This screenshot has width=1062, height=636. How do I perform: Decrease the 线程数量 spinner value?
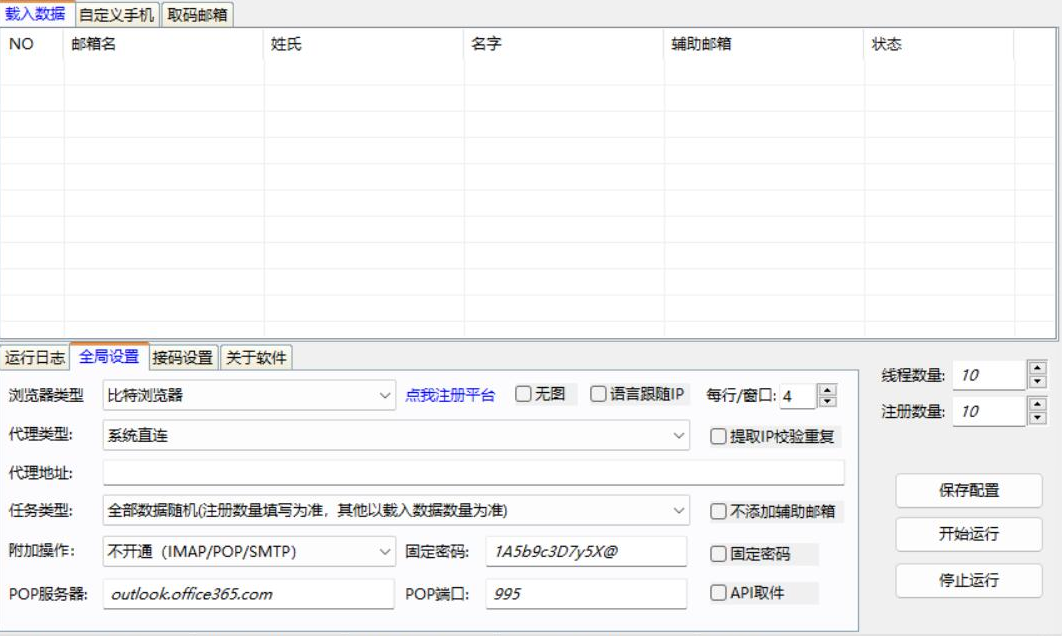[1037, 382]
